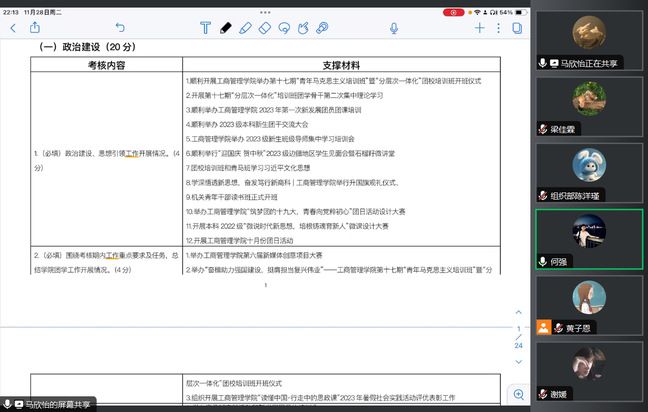Tap the back arrow in the toolbar
Image resolution: width=648 pixels, height=412 pixels.
12,28
